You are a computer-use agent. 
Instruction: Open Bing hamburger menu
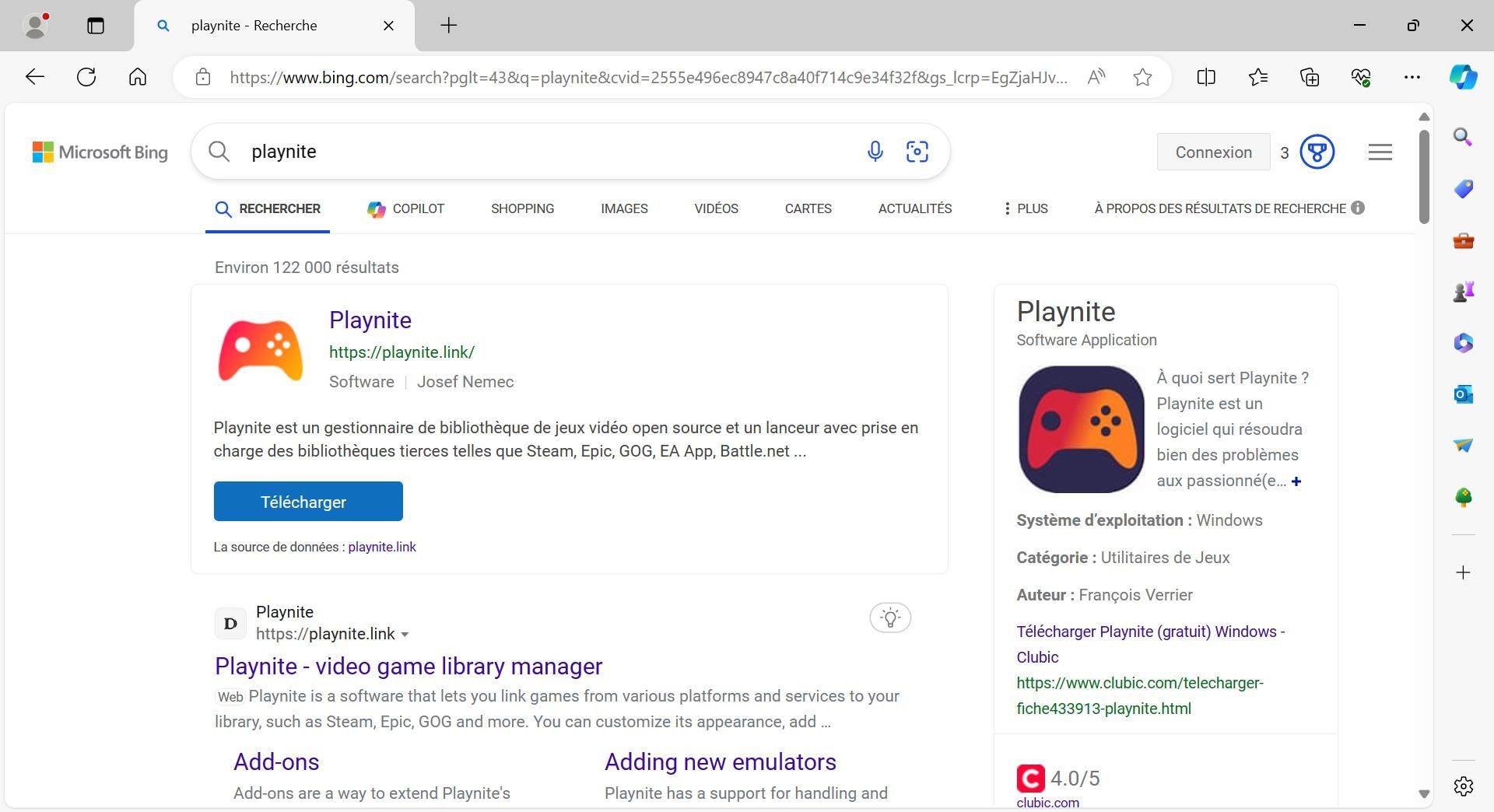click(x=1380, y=152)
